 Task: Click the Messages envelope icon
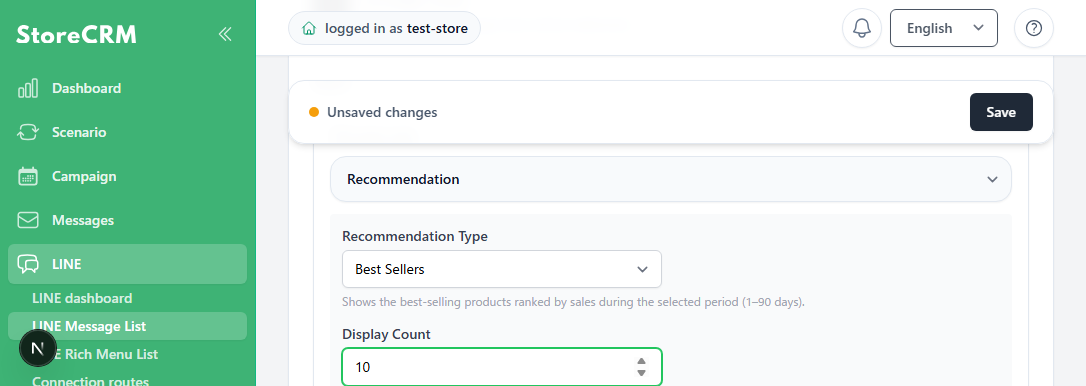coord(28,220)
